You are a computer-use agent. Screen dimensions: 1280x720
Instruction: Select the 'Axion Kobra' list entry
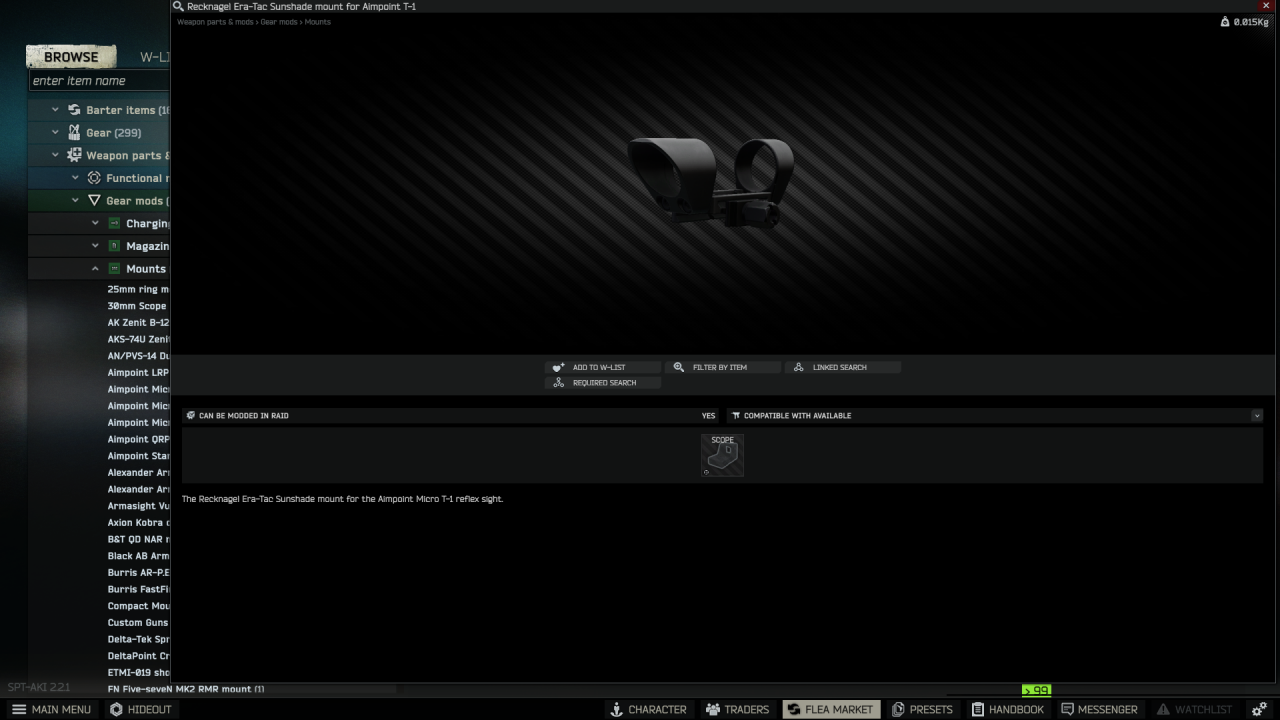pyautogui.click(x=138, y=523)
